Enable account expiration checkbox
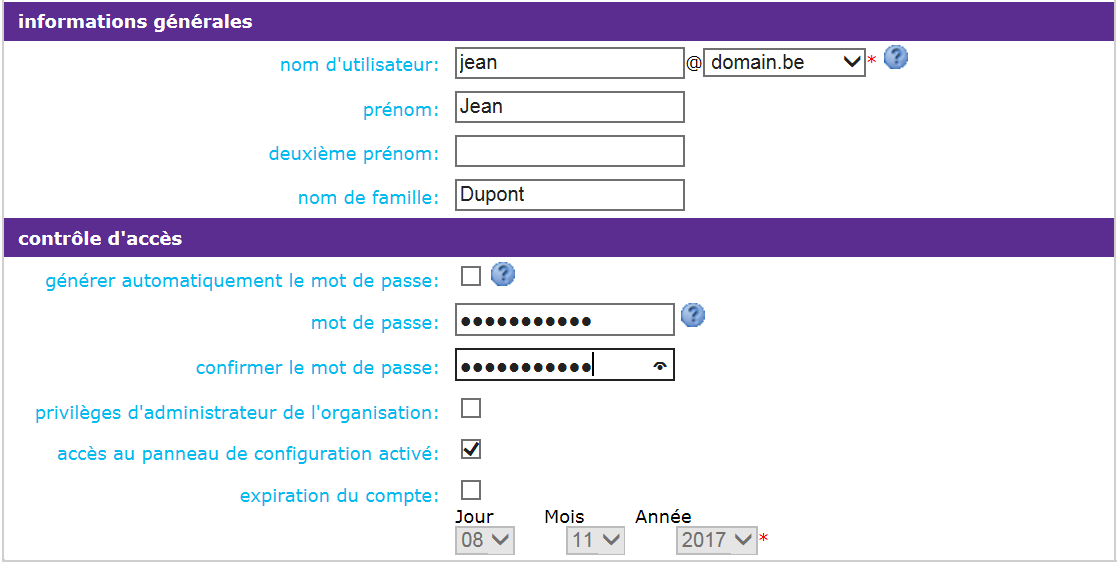Image resolution: width=1117 pixels, height=562 pixels. 471,490
